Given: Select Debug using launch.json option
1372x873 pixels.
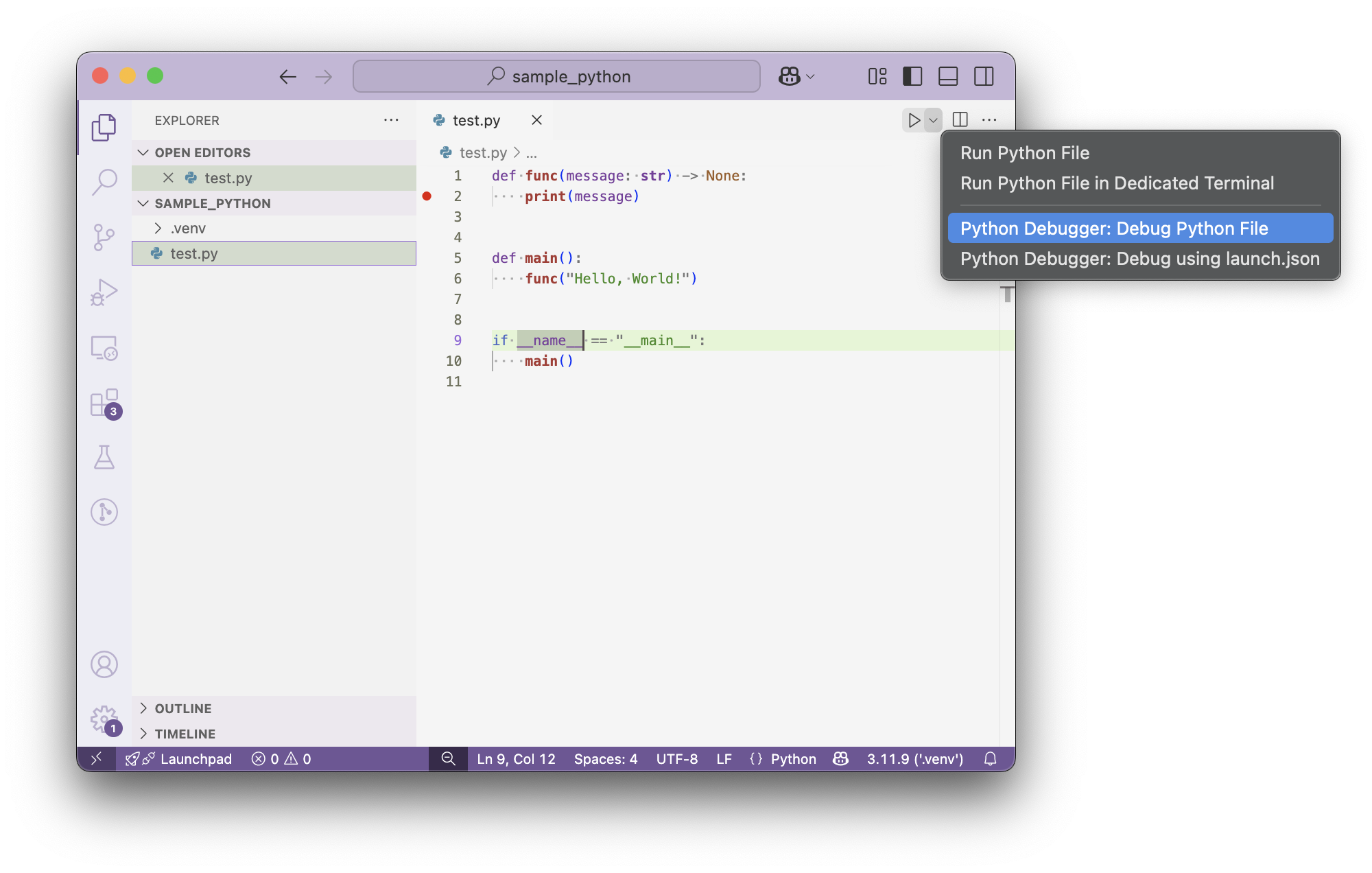Looking at the screenshot, I should 1141,258.
